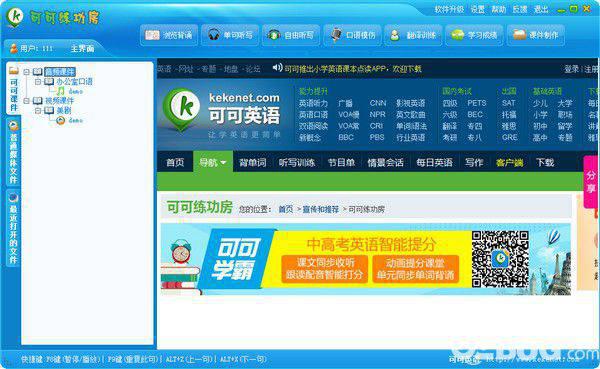This screenshot has height=369, width=600.
Task: Open the 情景会话 site navigation tab
Action: (x=385, y=162)
